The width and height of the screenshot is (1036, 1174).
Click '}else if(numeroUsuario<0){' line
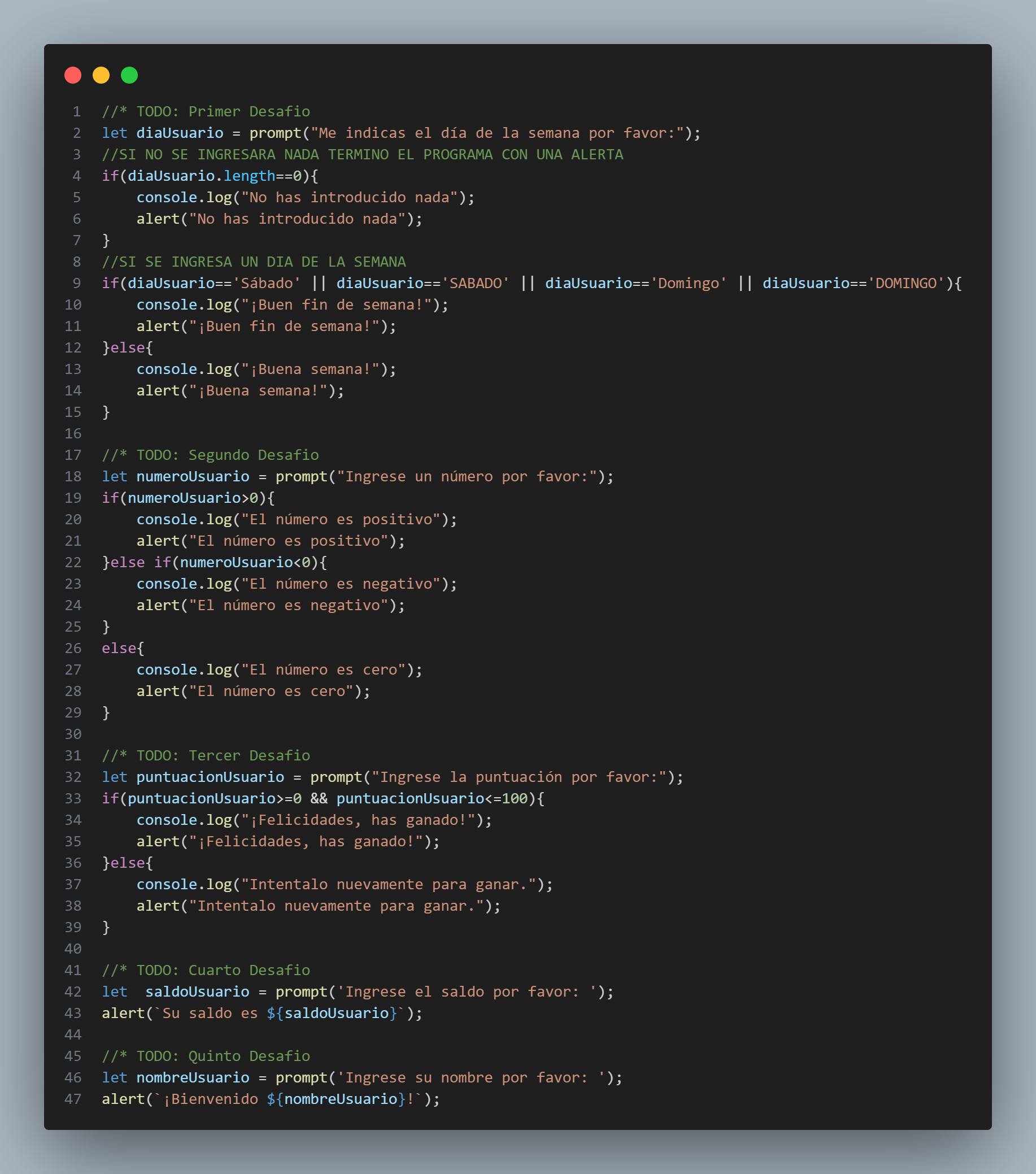215,562
